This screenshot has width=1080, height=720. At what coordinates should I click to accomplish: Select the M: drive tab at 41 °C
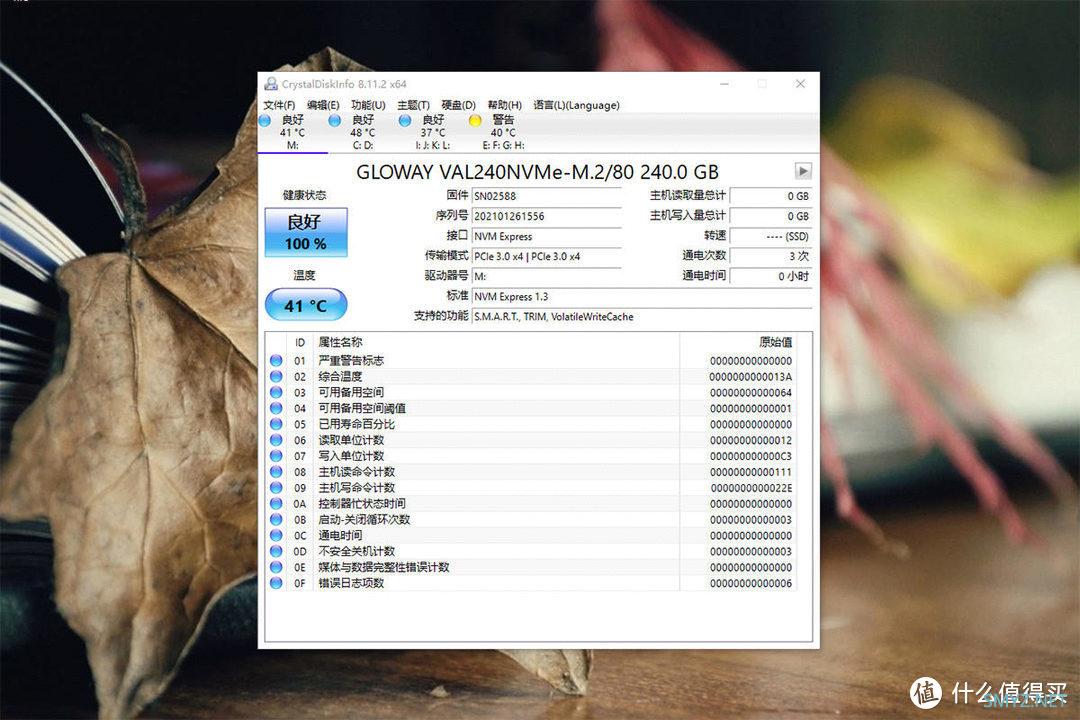pyautogui.click(x=293, y=132)
